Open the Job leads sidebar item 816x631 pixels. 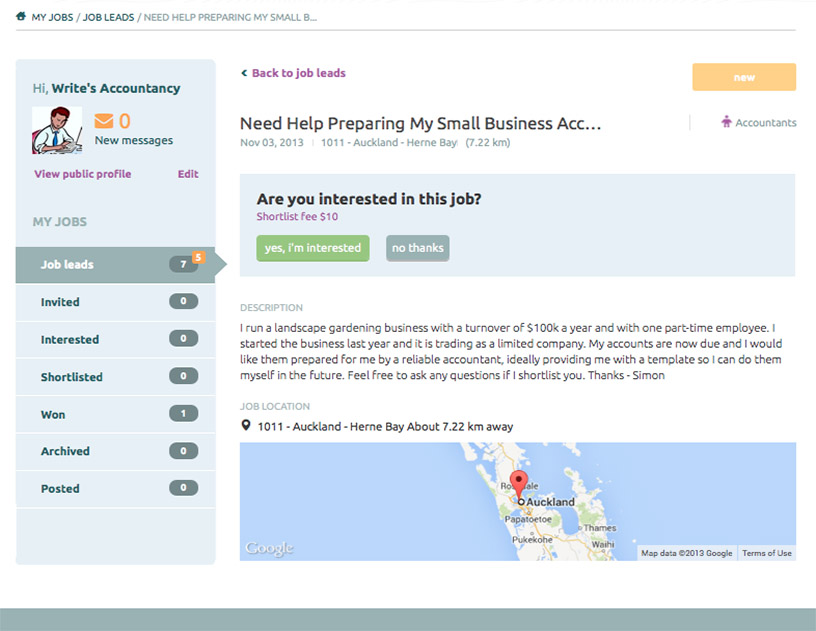pyautogui.click(x=67, y=265)
